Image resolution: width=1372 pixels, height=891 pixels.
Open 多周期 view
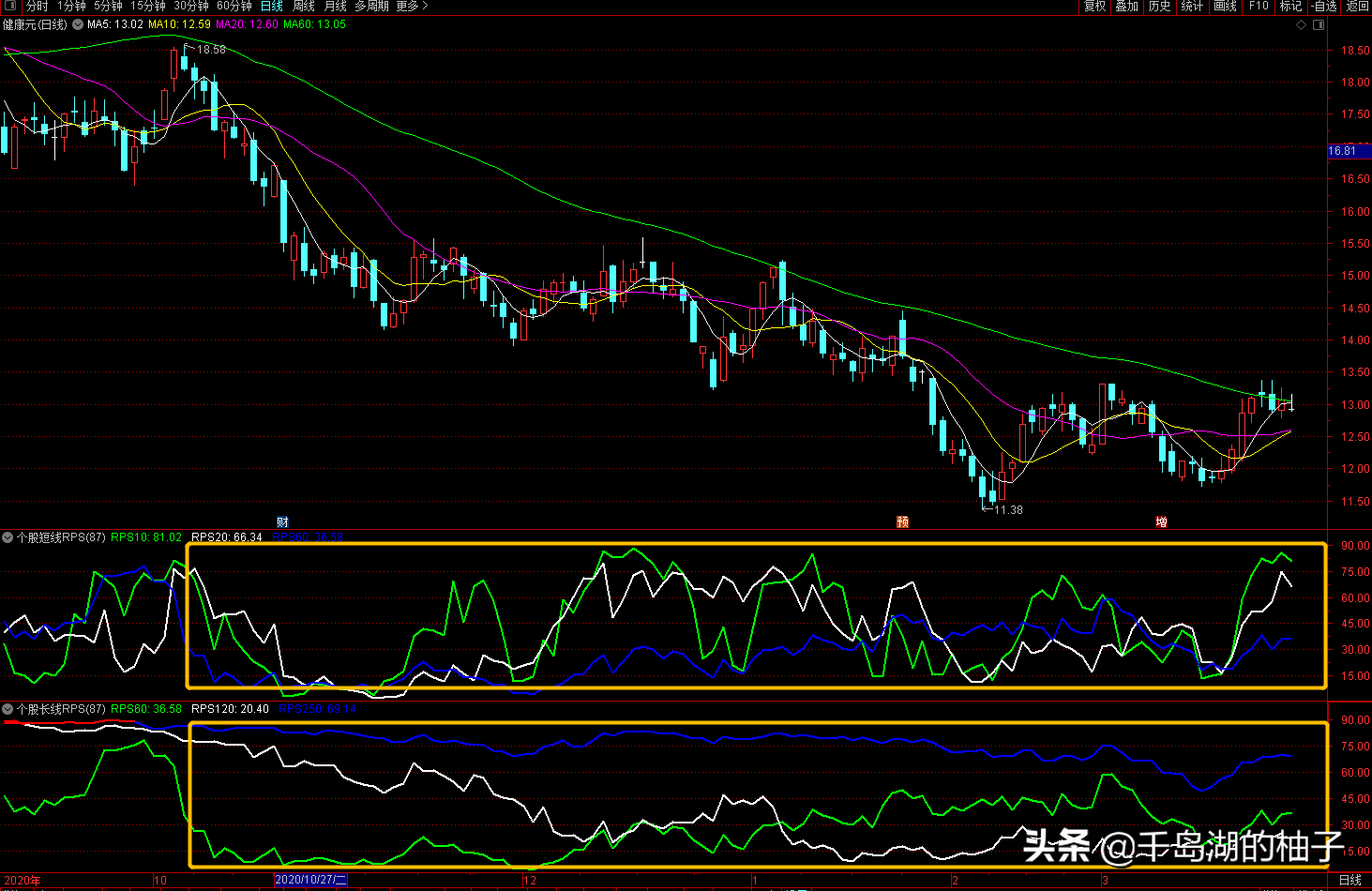point(371,6)
